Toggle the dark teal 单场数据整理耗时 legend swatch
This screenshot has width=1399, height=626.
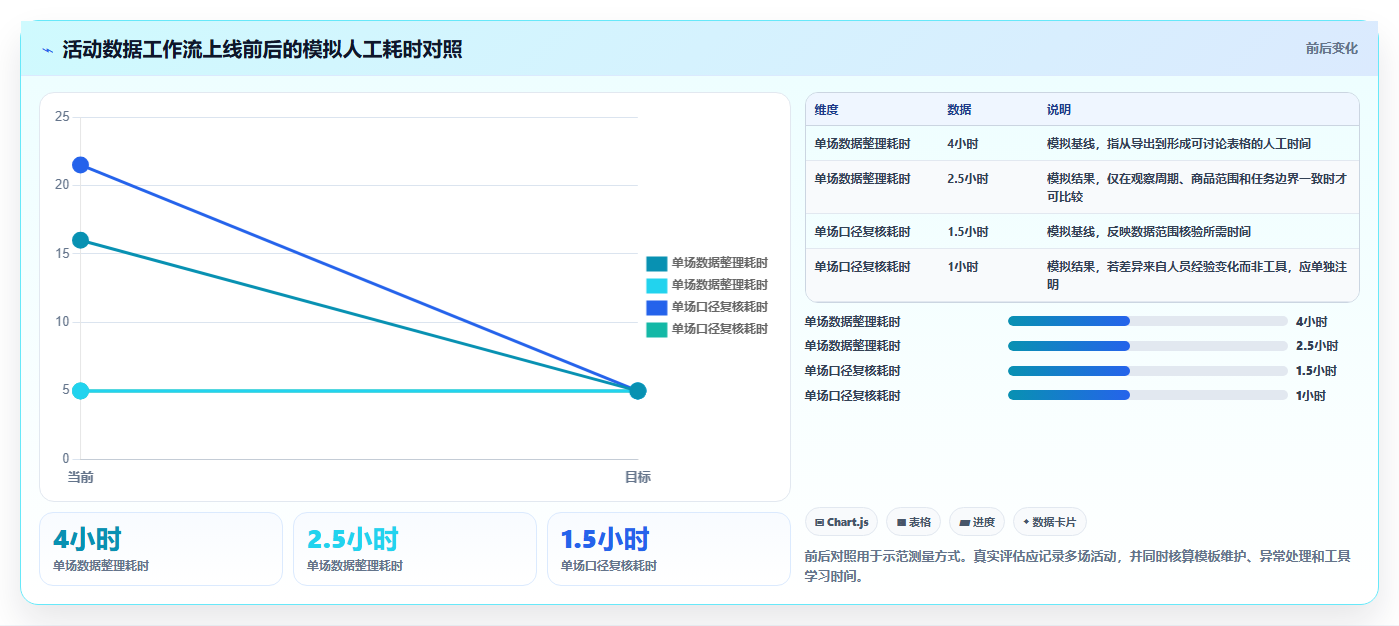tap(656, 263)
